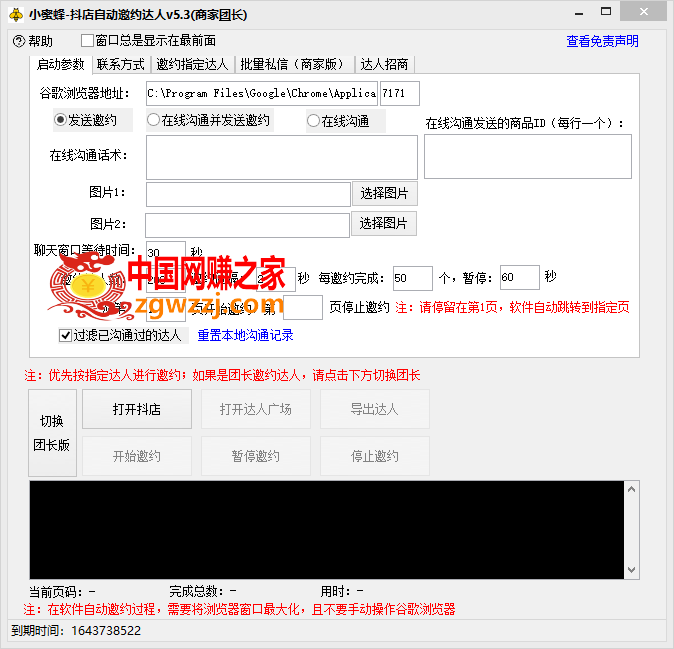Click the 每邀约完成 field showing 50

(413, 278)
